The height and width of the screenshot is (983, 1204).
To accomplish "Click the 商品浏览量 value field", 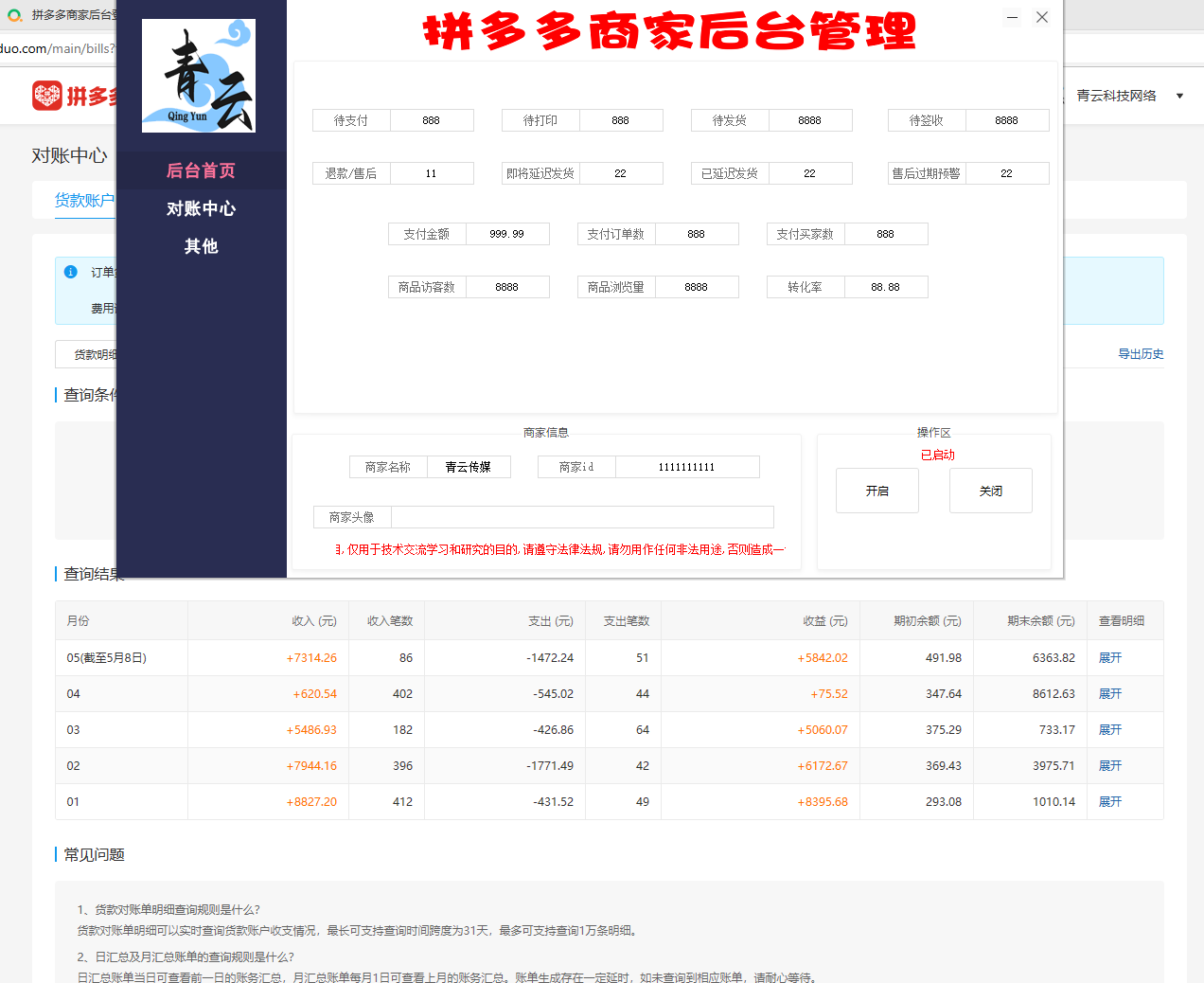I will coord(697,287).
